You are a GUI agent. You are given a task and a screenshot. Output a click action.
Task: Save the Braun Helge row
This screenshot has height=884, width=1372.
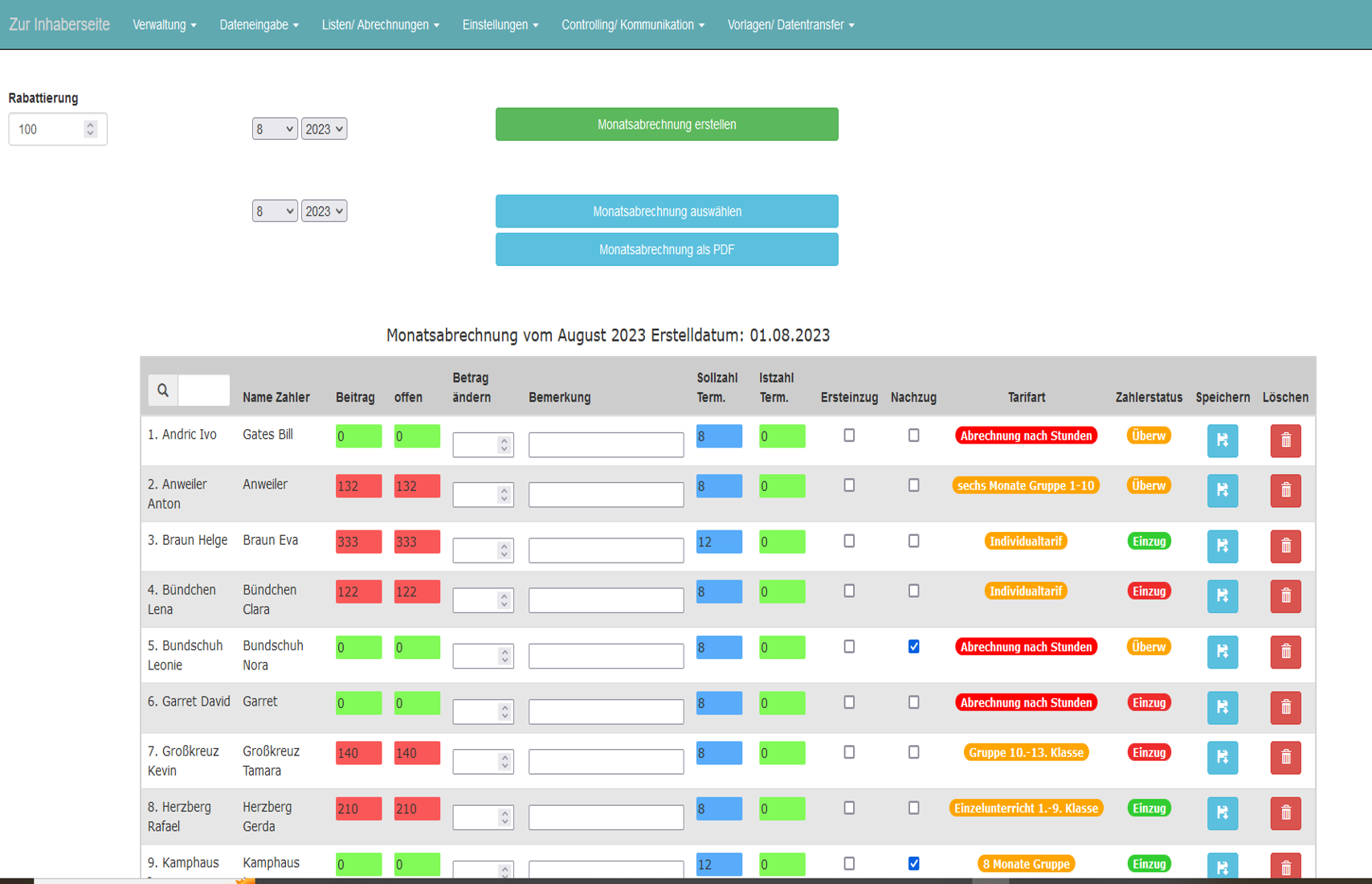(1222, 546)
